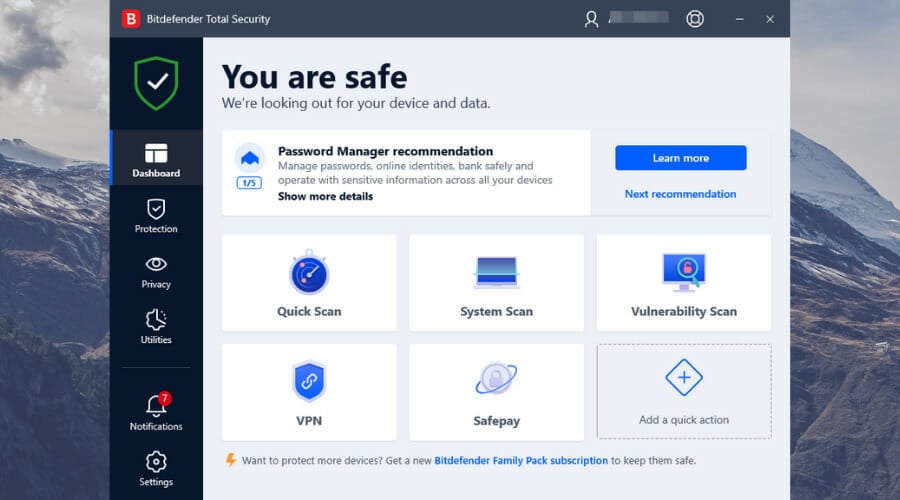Click the System Scan laptop icon
The height and width of the screenshot is (500, 900).
496,272
